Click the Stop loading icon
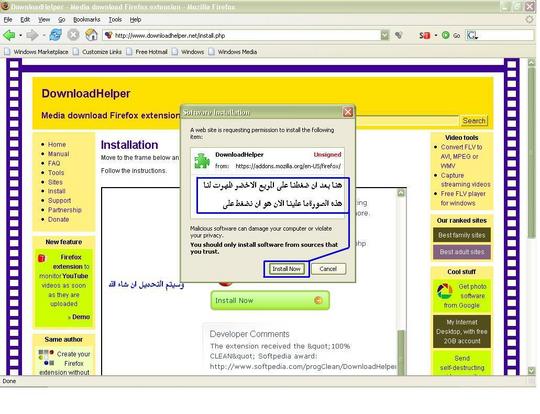 [73, 35]
